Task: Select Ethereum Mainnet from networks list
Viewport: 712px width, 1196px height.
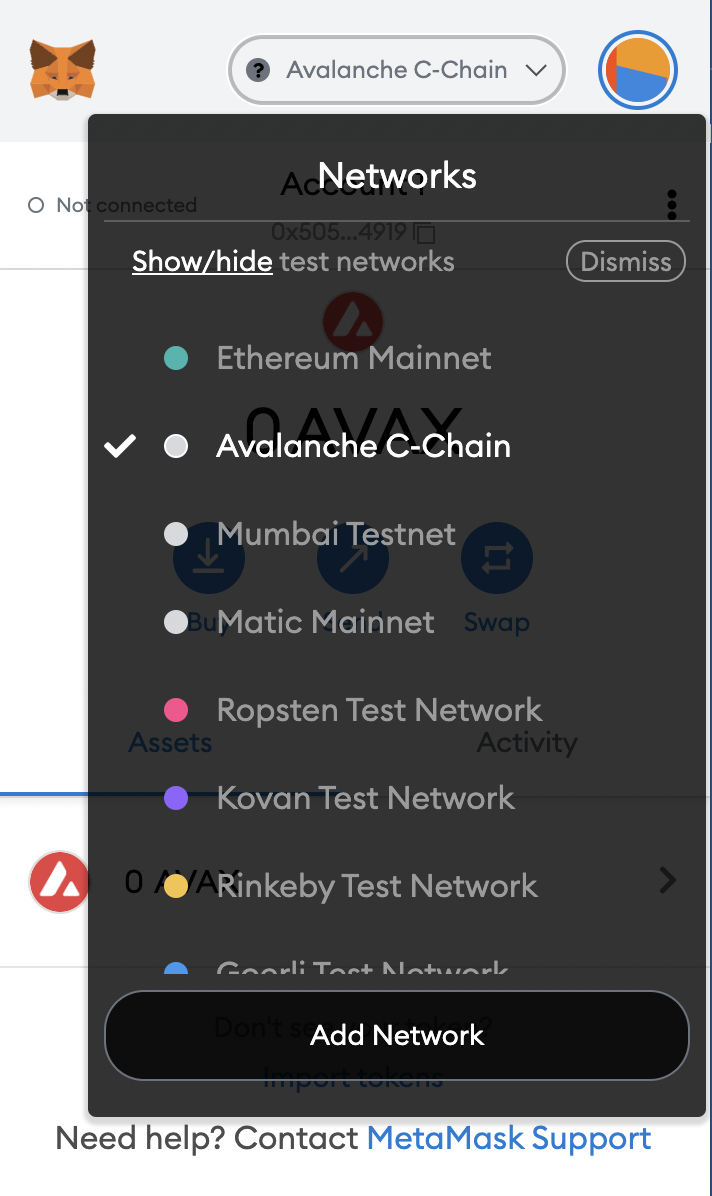Action: [x=354, y=358]
